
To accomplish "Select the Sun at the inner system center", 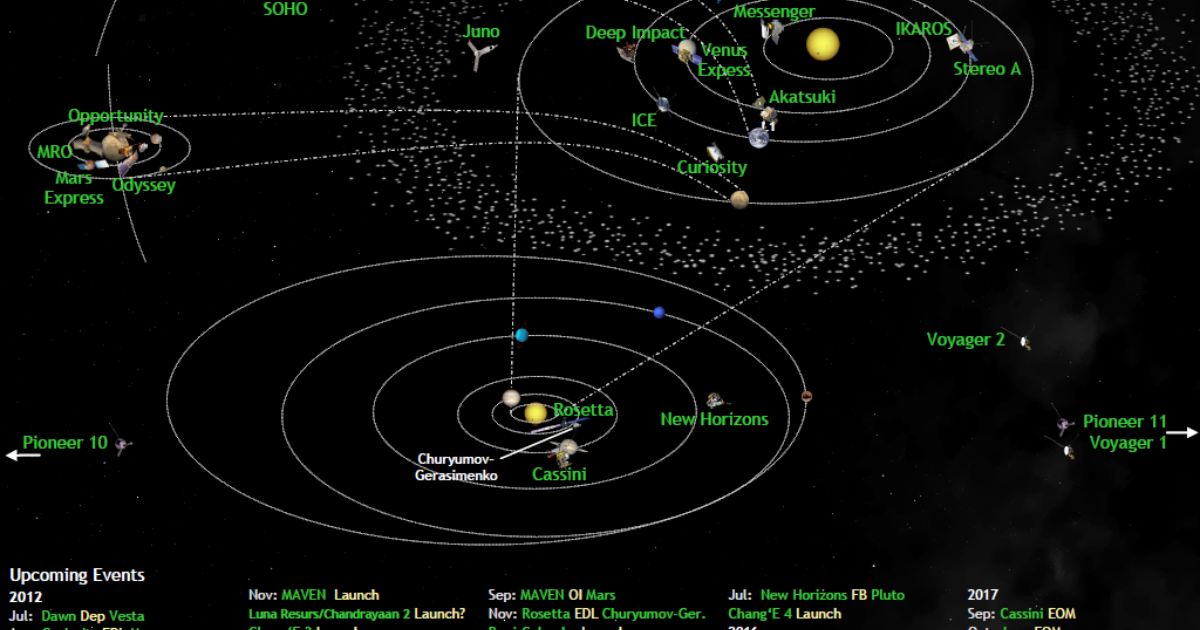I will (822, 42).
